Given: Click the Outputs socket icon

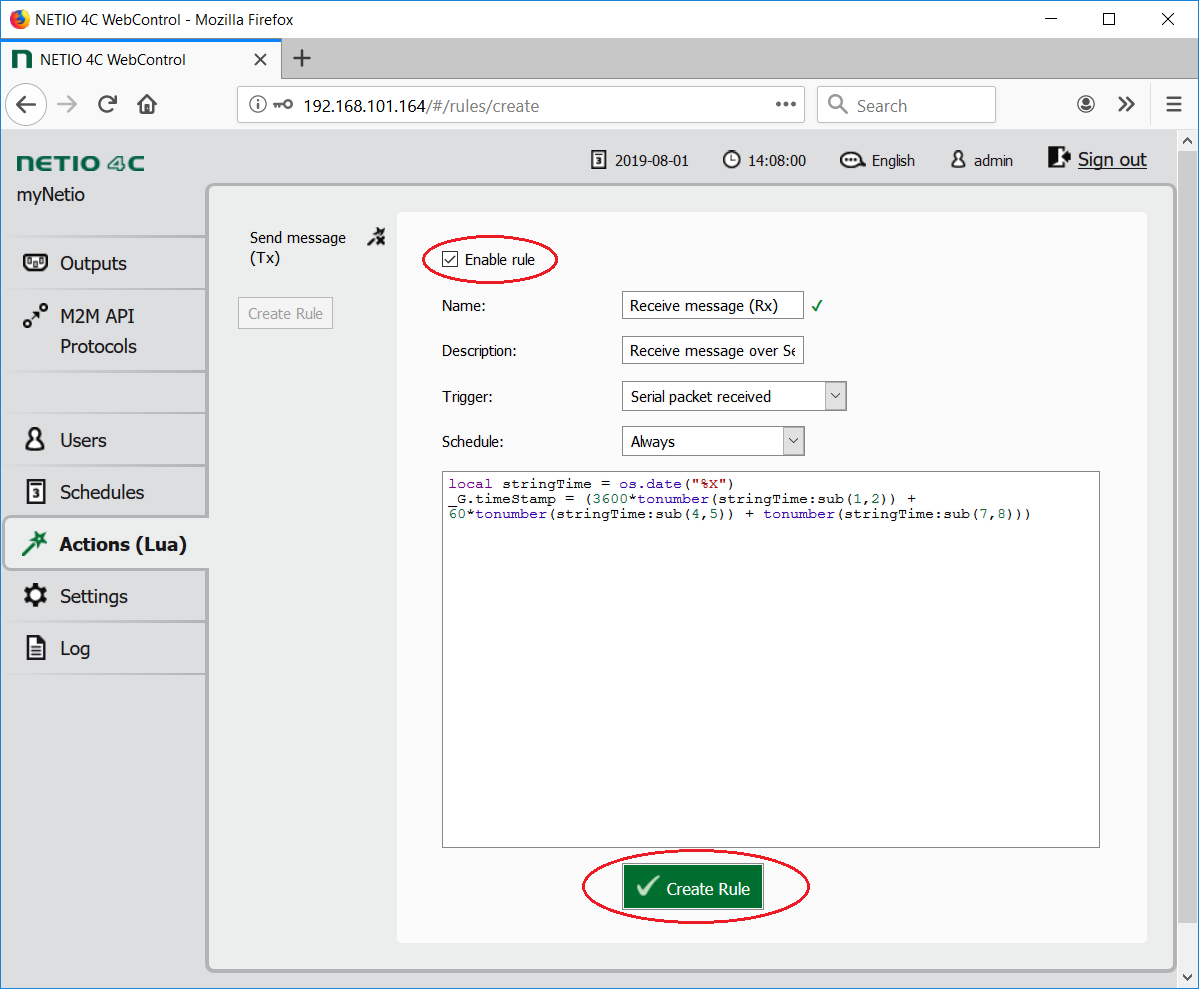Looking at the screenshot, I should pyautogui.click(x=35, y=262).
